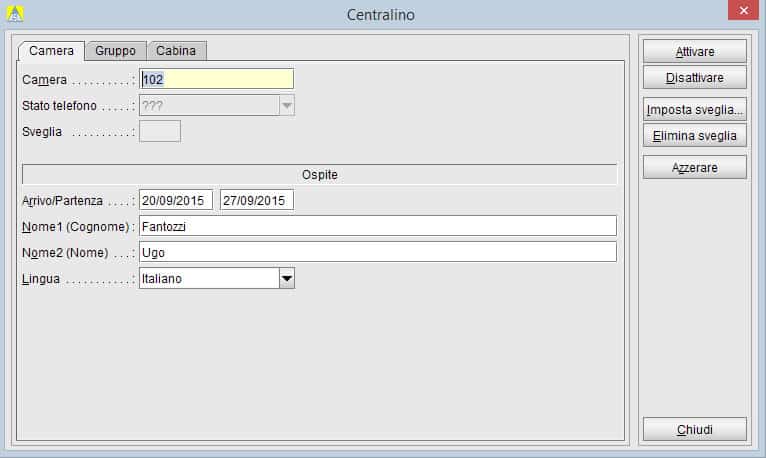Close the Centralino window

[x=742, y=11]
